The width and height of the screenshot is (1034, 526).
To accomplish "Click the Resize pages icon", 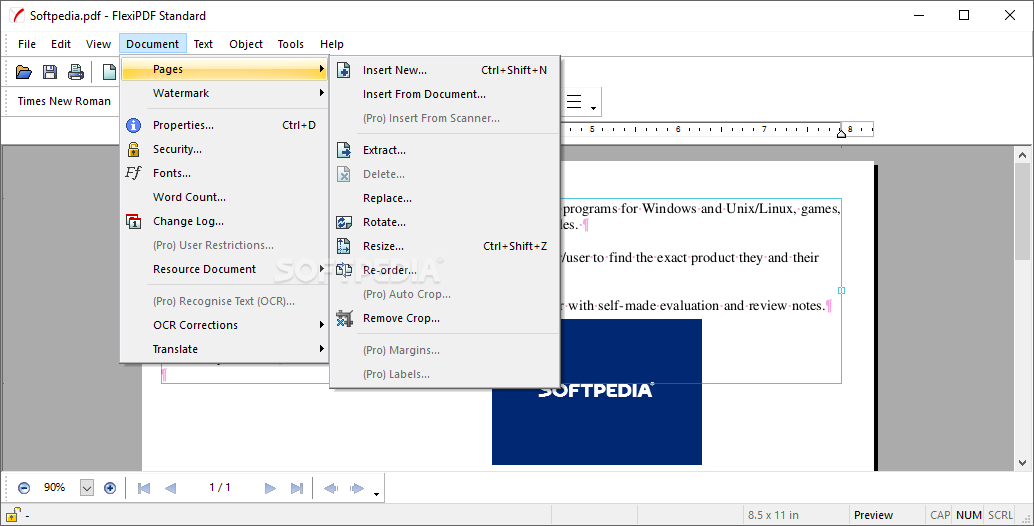I will pyautogui.click(x=344, y=247).
